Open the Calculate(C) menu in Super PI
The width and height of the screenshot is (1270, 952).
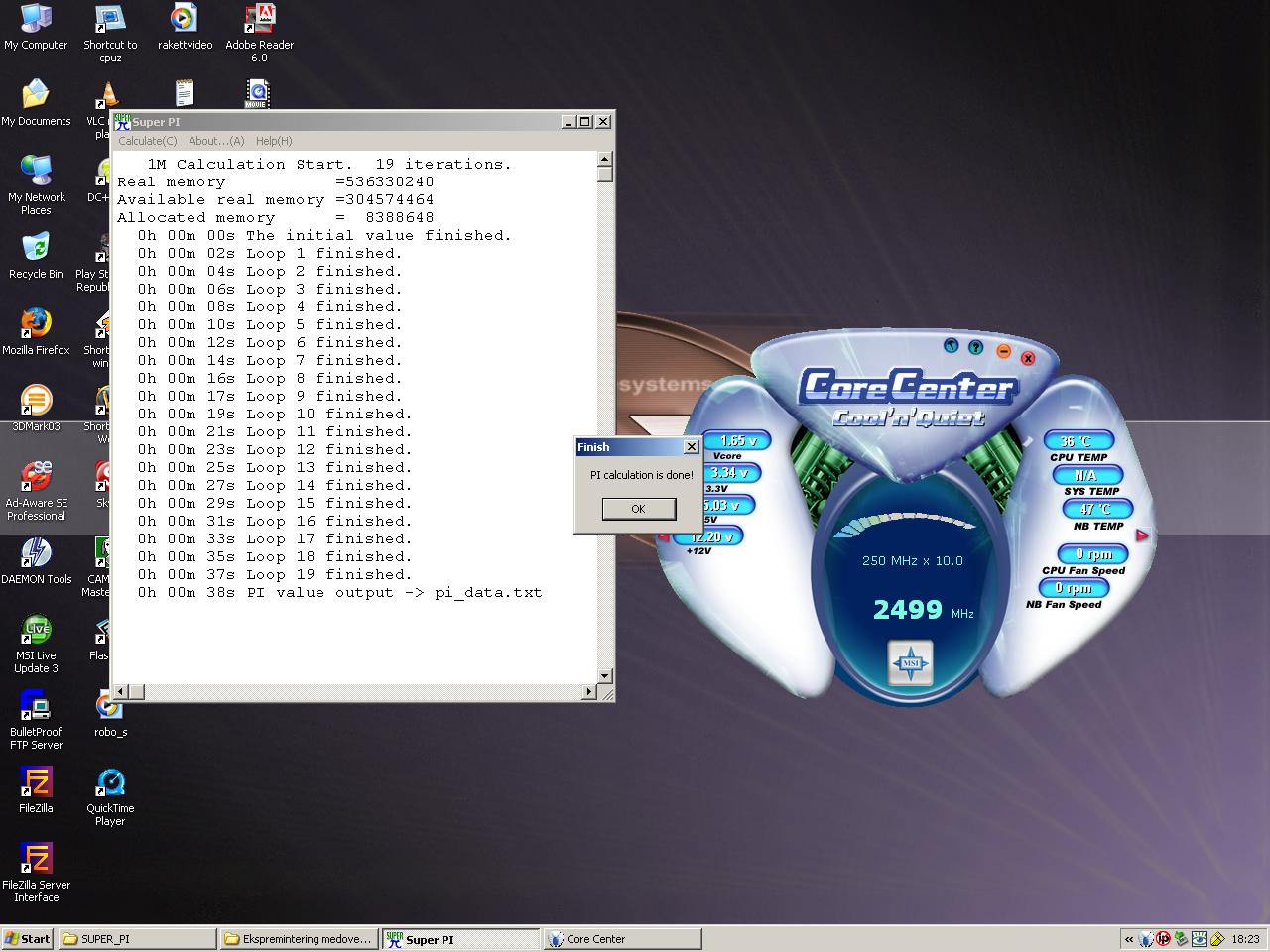[x=148, y=141]
